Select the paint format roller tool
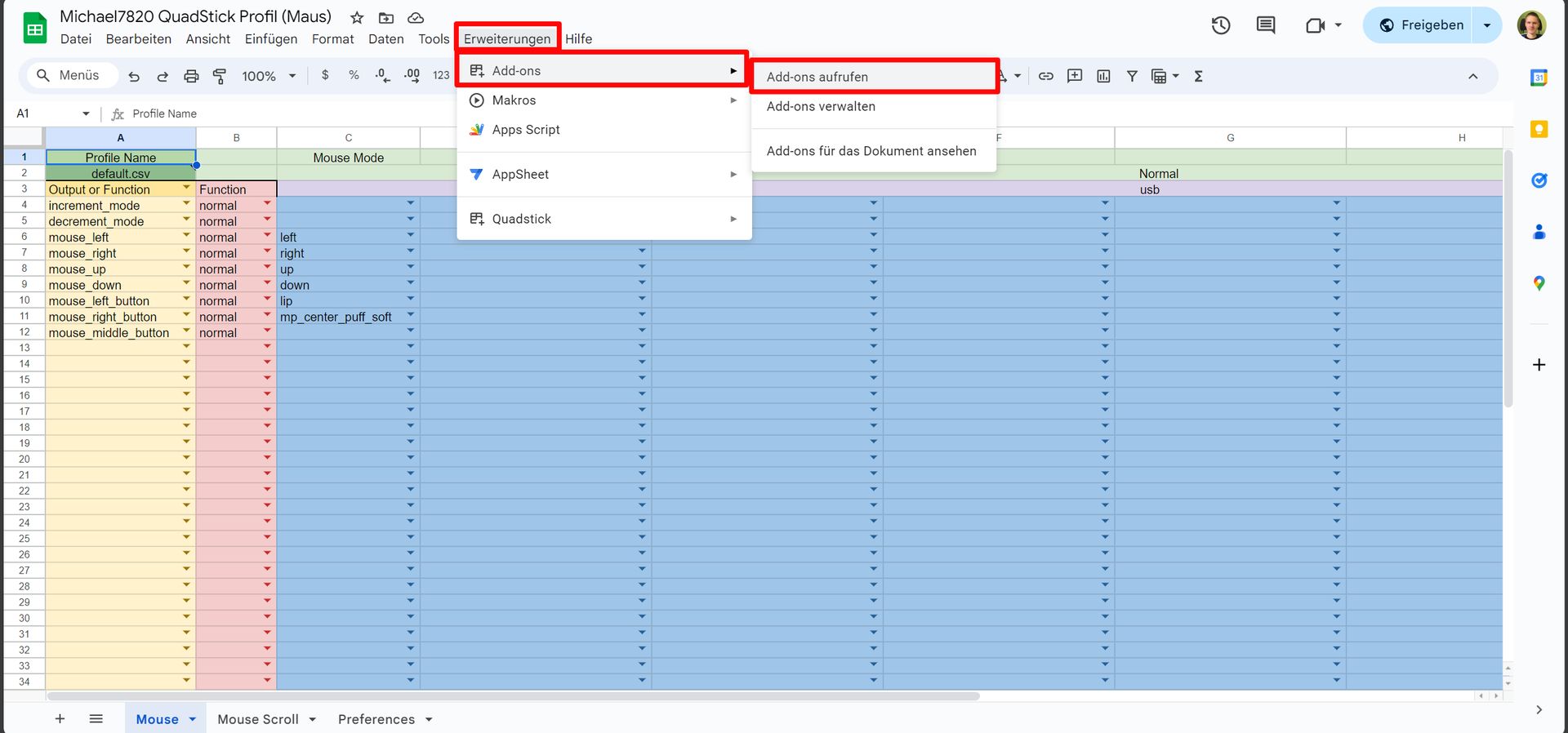The image size is (1568, 733). coord(220,76)
